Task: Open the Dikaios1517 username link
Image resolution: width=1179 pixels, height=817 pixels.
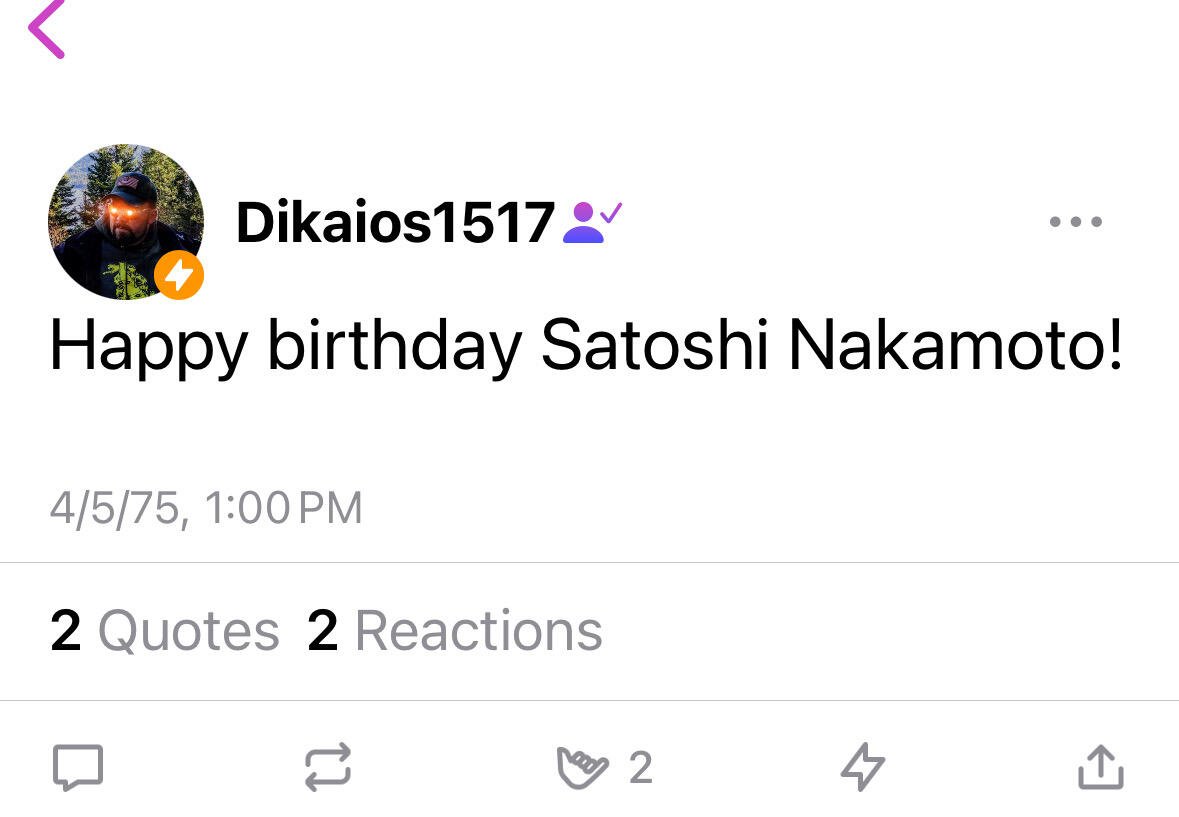Action: point(396,222)
